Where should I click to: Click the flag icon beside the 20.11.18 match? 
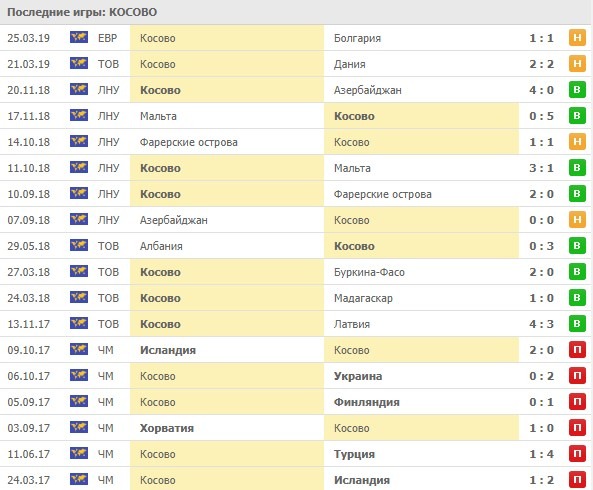point(79,90)
